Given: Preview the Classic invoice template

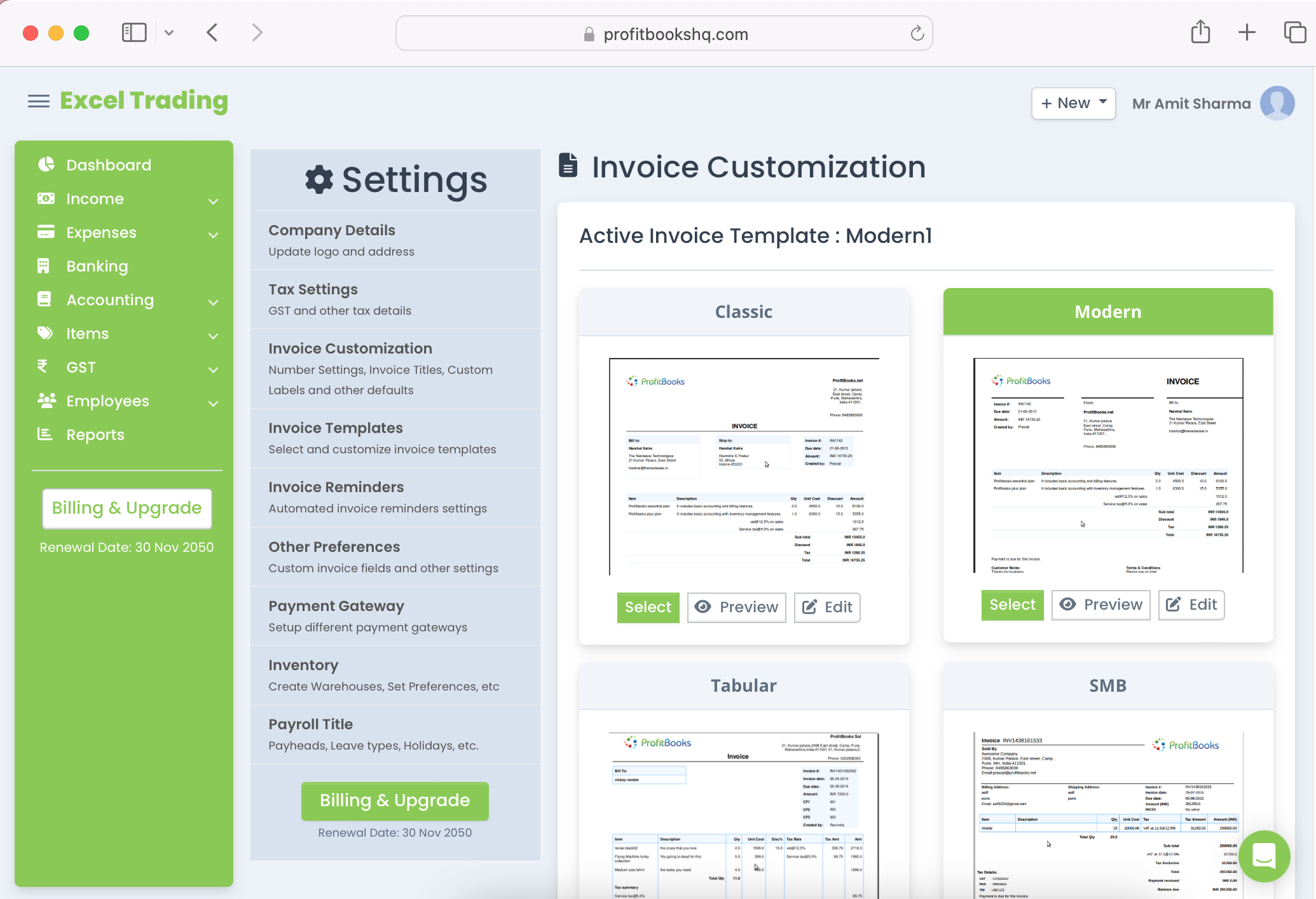Looking at the screenshot, I should [736, 607].
